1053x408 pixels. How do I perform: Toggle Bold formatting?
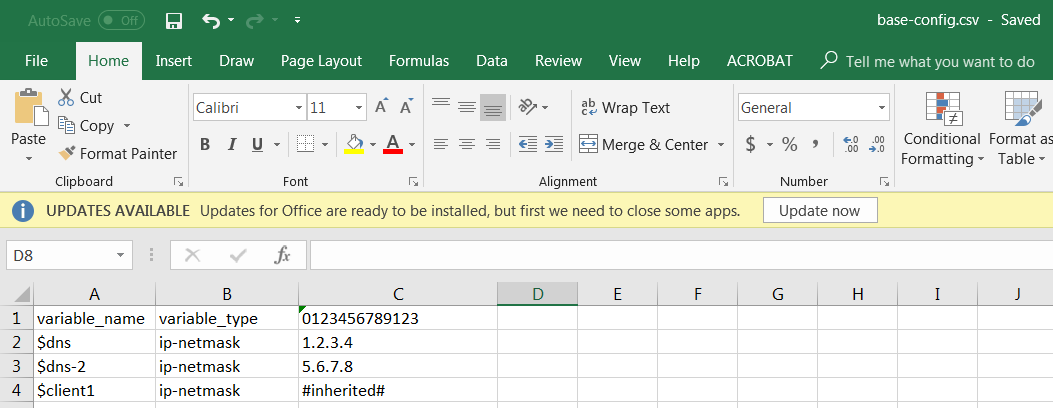(205, 145)
